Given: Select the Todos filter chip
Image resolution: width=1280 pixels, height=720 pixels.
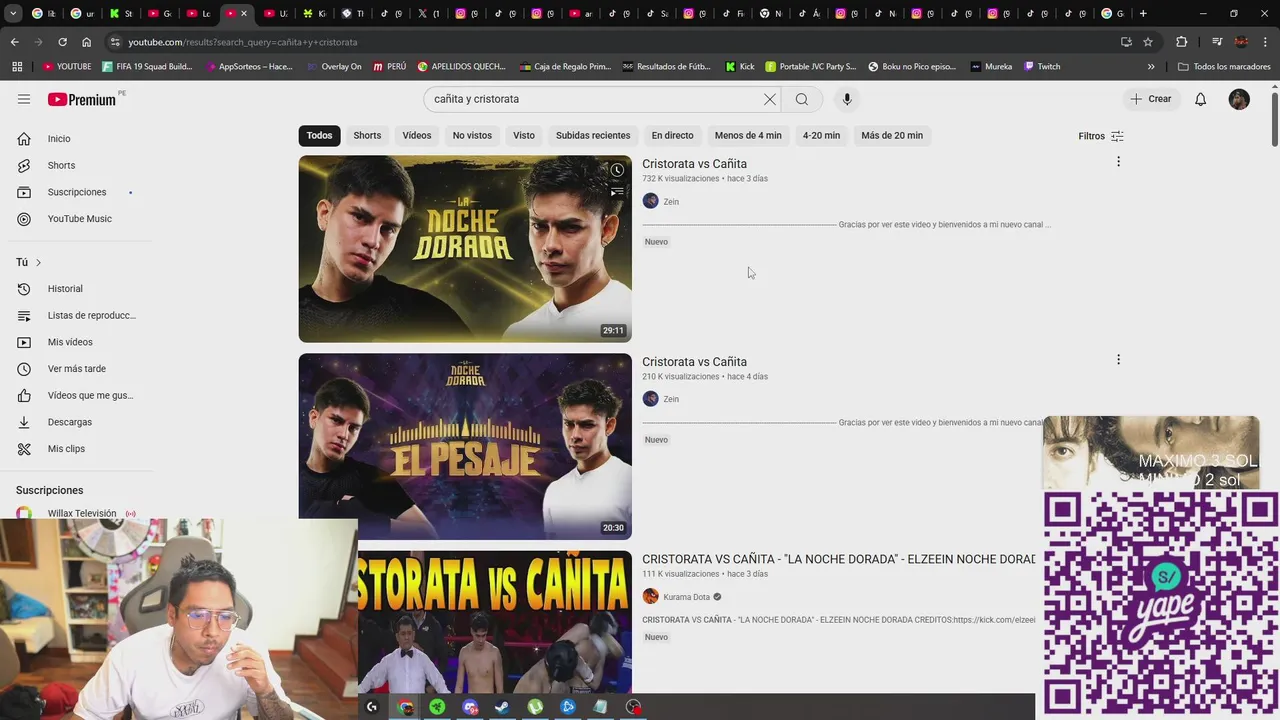Looking at the screenshot, I should pyautogui.click(x=319, y=135).
